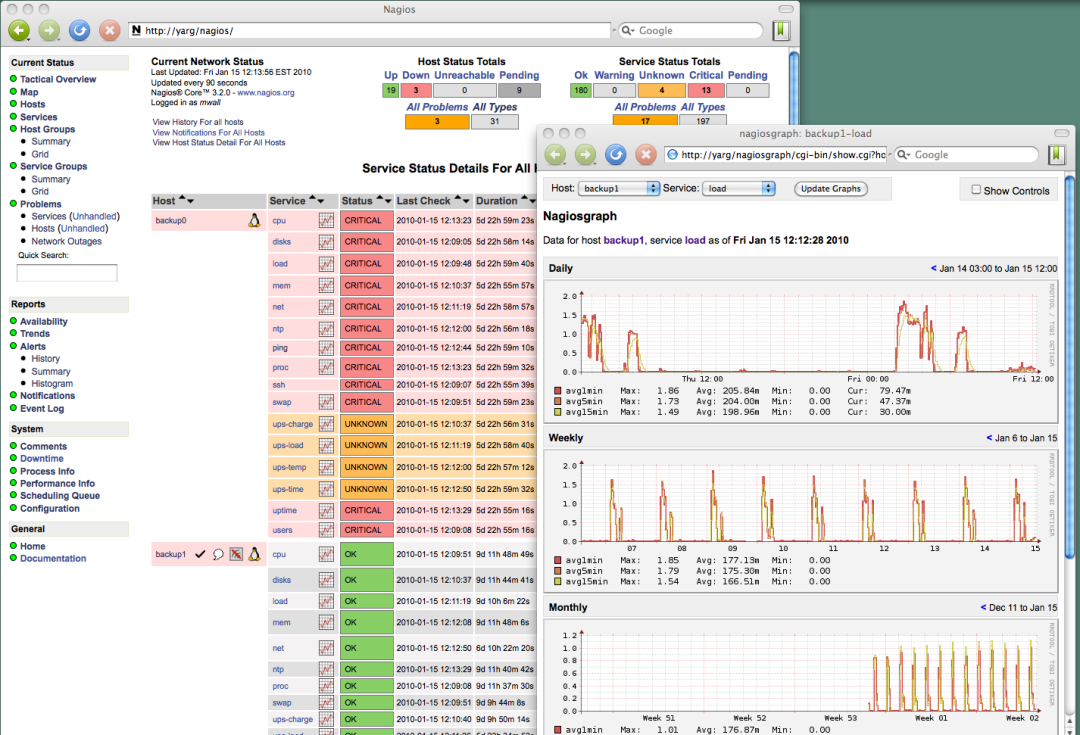This screenshot has width=1080, height=735.
Task: Open Documentation in sidebar
Action: [53, 559]
